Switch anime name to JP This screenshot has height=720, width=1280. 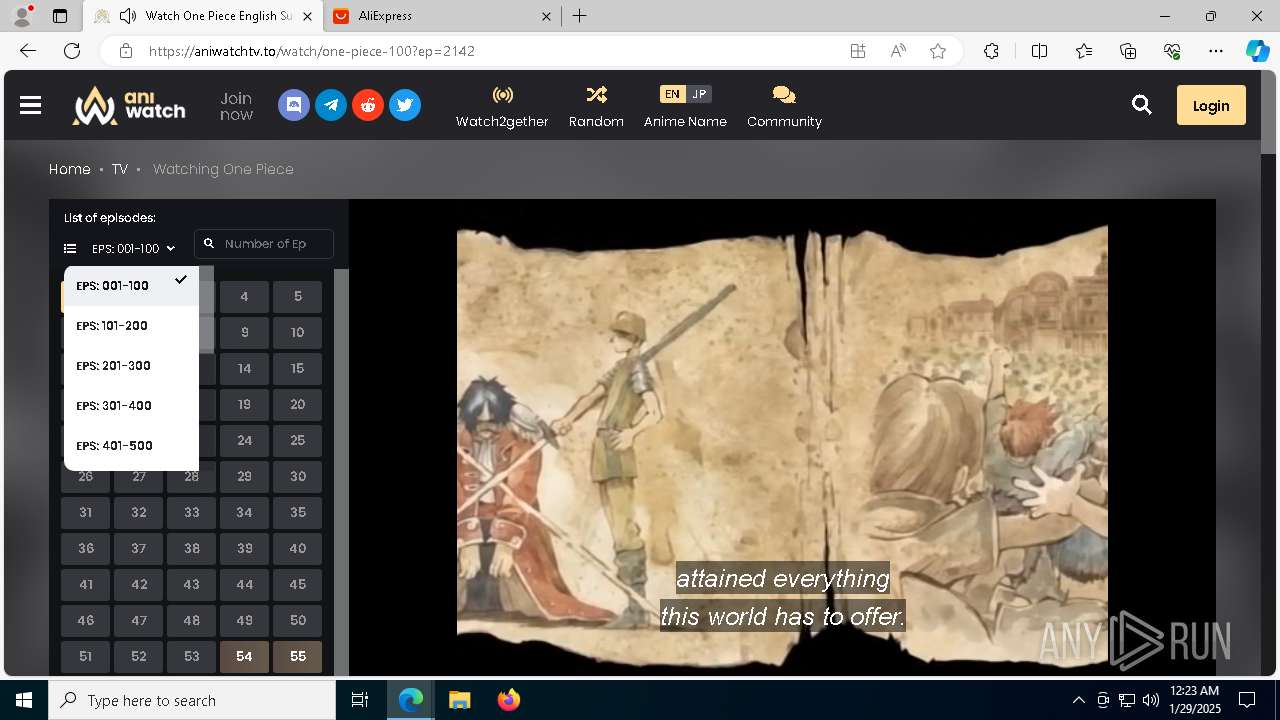699,94
